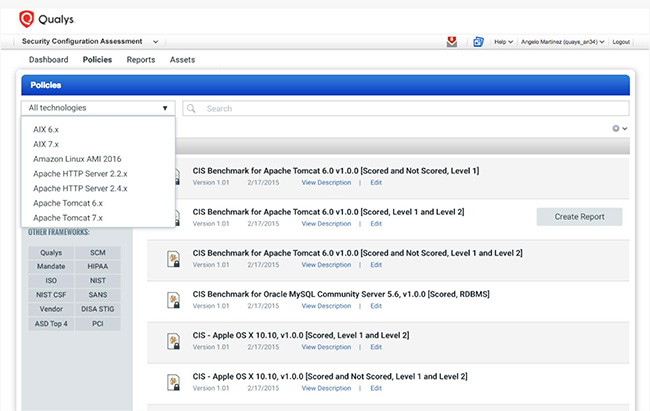This screenshot has height=411, width=650.
Task: Click the search magnifier icon
Action: (191, 108)
